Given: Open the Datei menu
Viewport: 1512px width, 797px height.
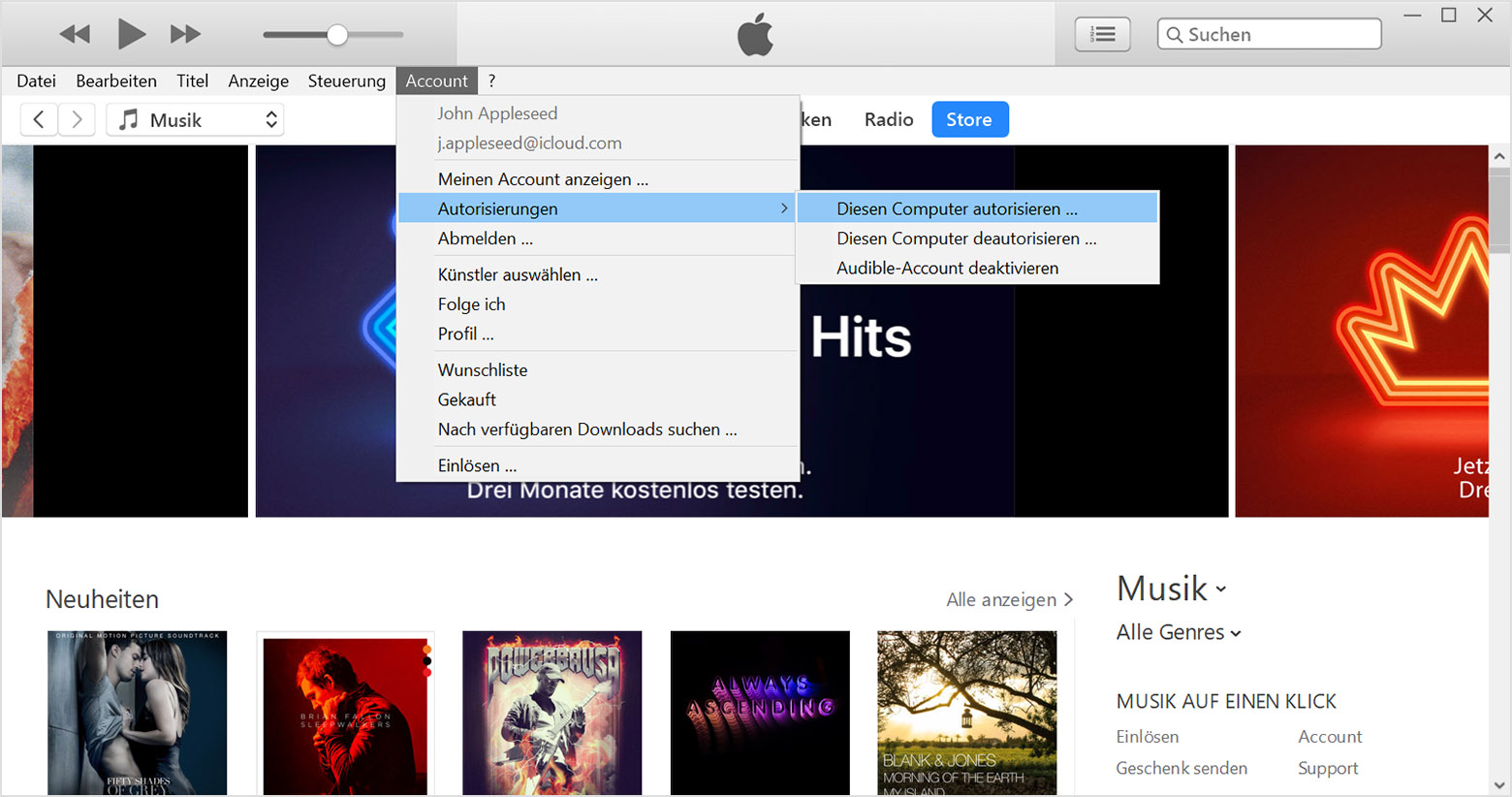Looking at the screenshot, I should (36, 80).
